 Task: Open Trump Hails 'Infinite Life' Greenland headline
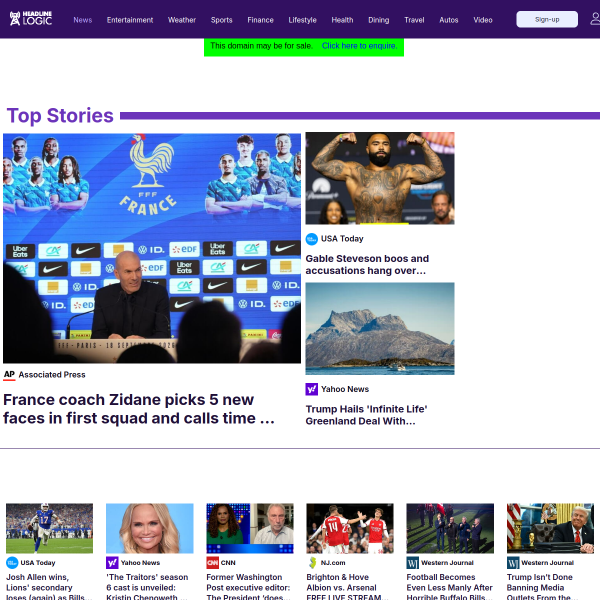point(366,415)
